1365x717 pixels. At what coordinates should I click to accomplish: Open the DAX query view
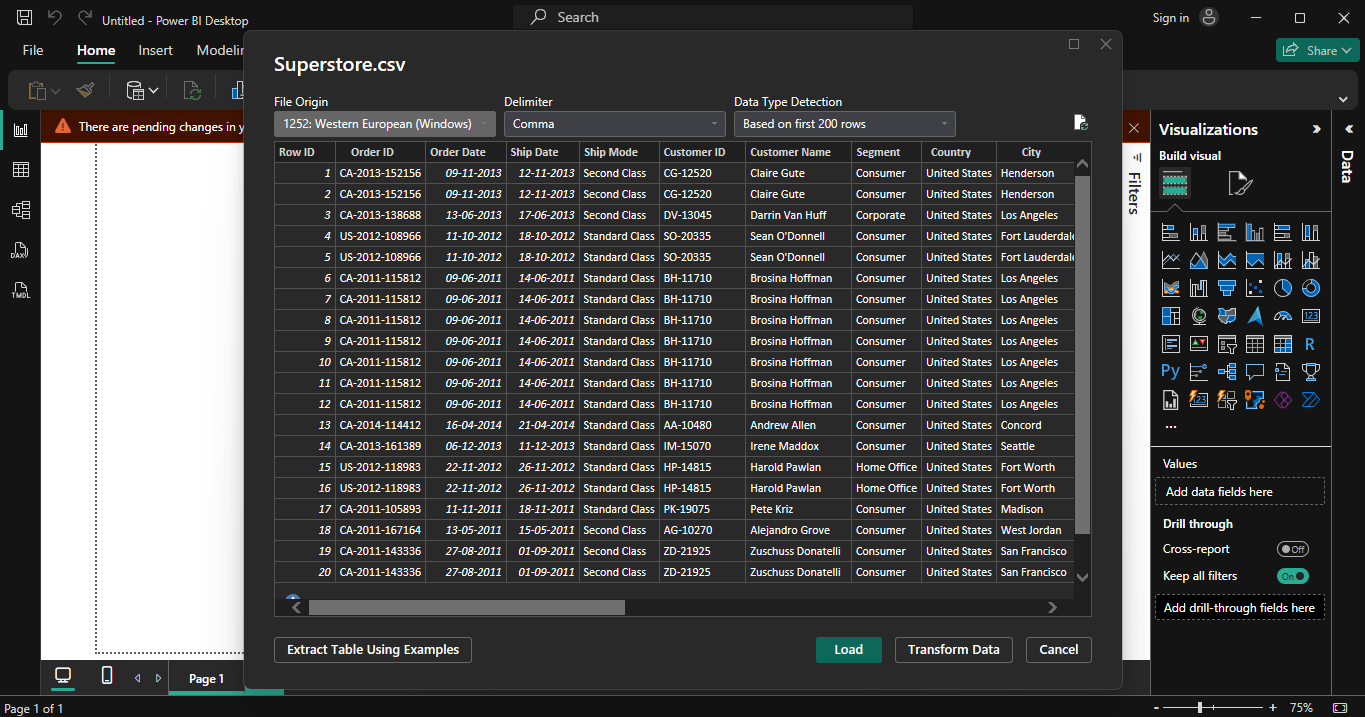click(21, 250)
